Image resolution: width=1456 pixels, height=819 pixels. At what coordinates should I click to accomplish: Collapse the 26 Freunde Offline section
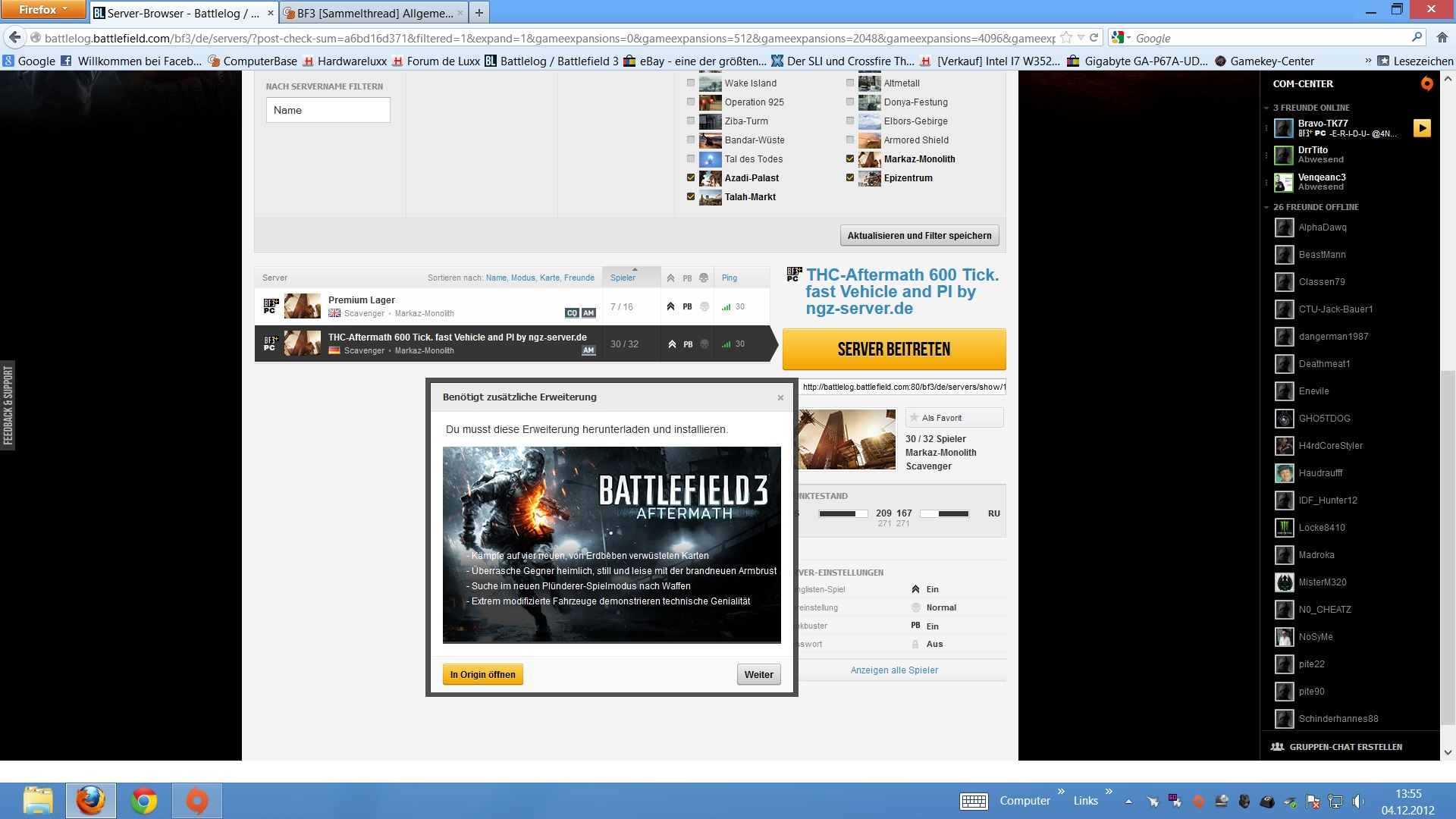pos(1266,208)
